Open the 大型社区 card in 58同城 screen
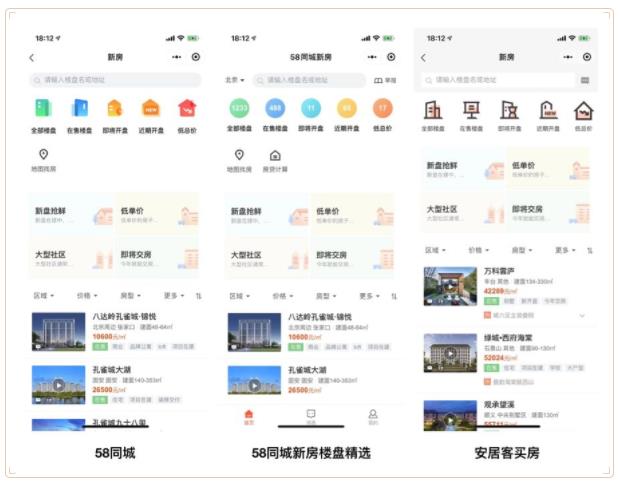Screen dimensions: 620x482 coord(72,258)
